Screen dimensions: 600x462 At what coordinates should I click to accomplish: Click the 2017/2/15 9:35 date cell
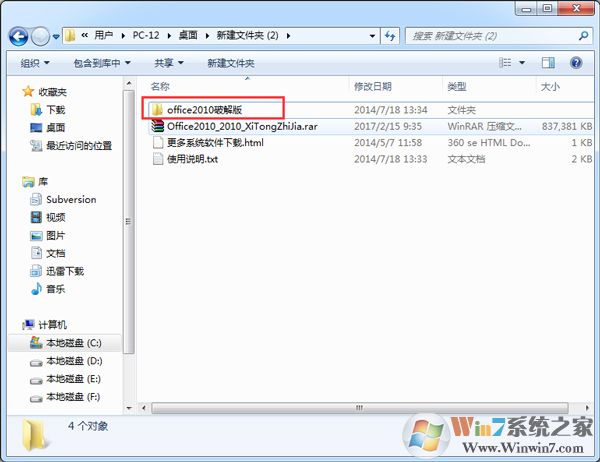[388, 126]
